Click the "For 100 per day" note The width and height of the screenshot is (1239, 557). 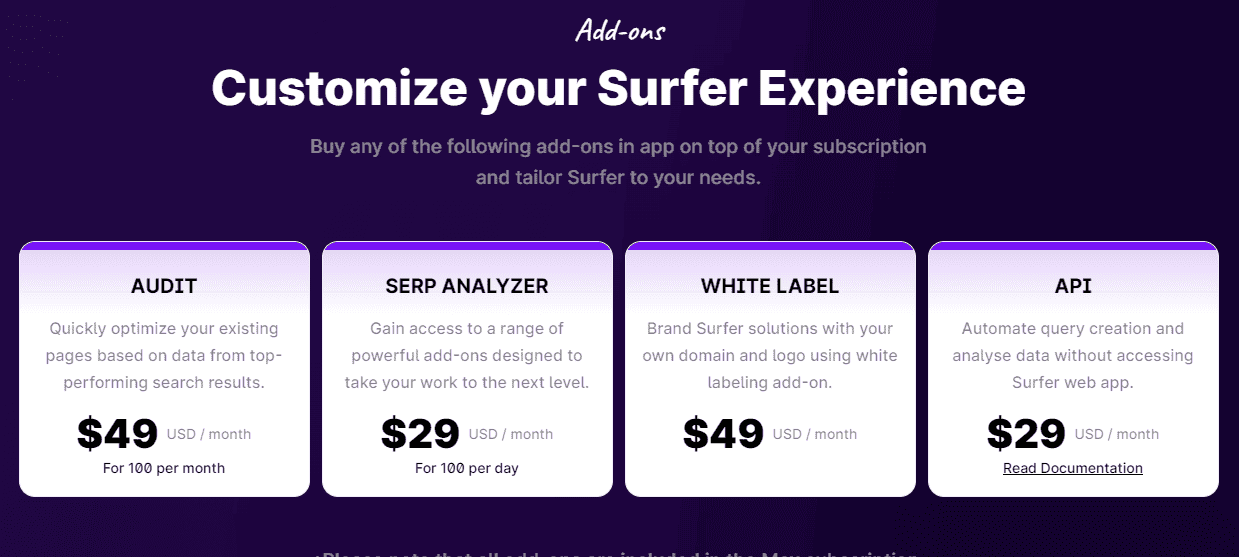point(467,468)
